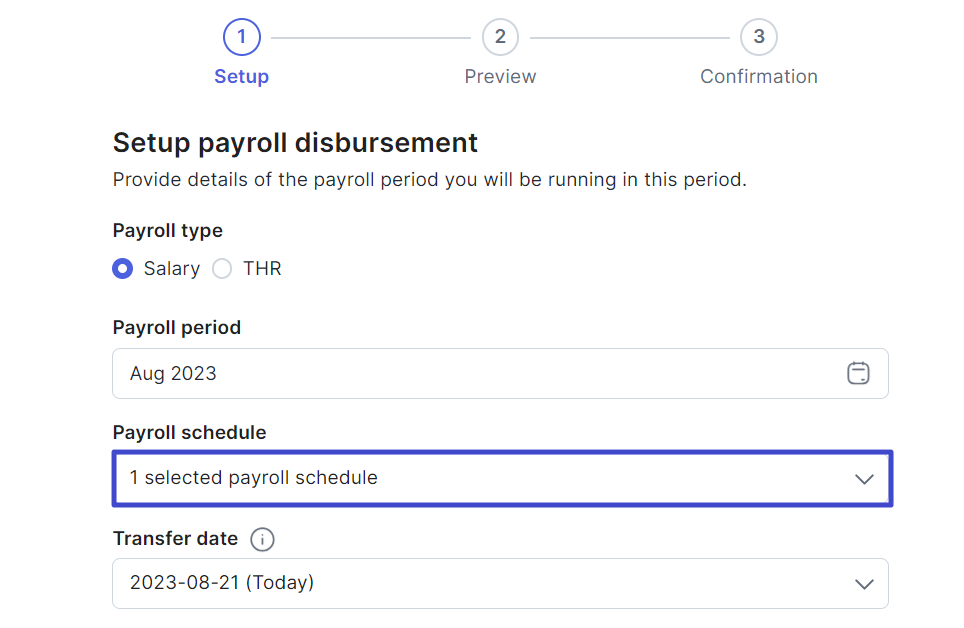This screenshot has width=964, height=628.
Task: Click the THR option label
Action: pyautogui.click(x=262, y=269)
